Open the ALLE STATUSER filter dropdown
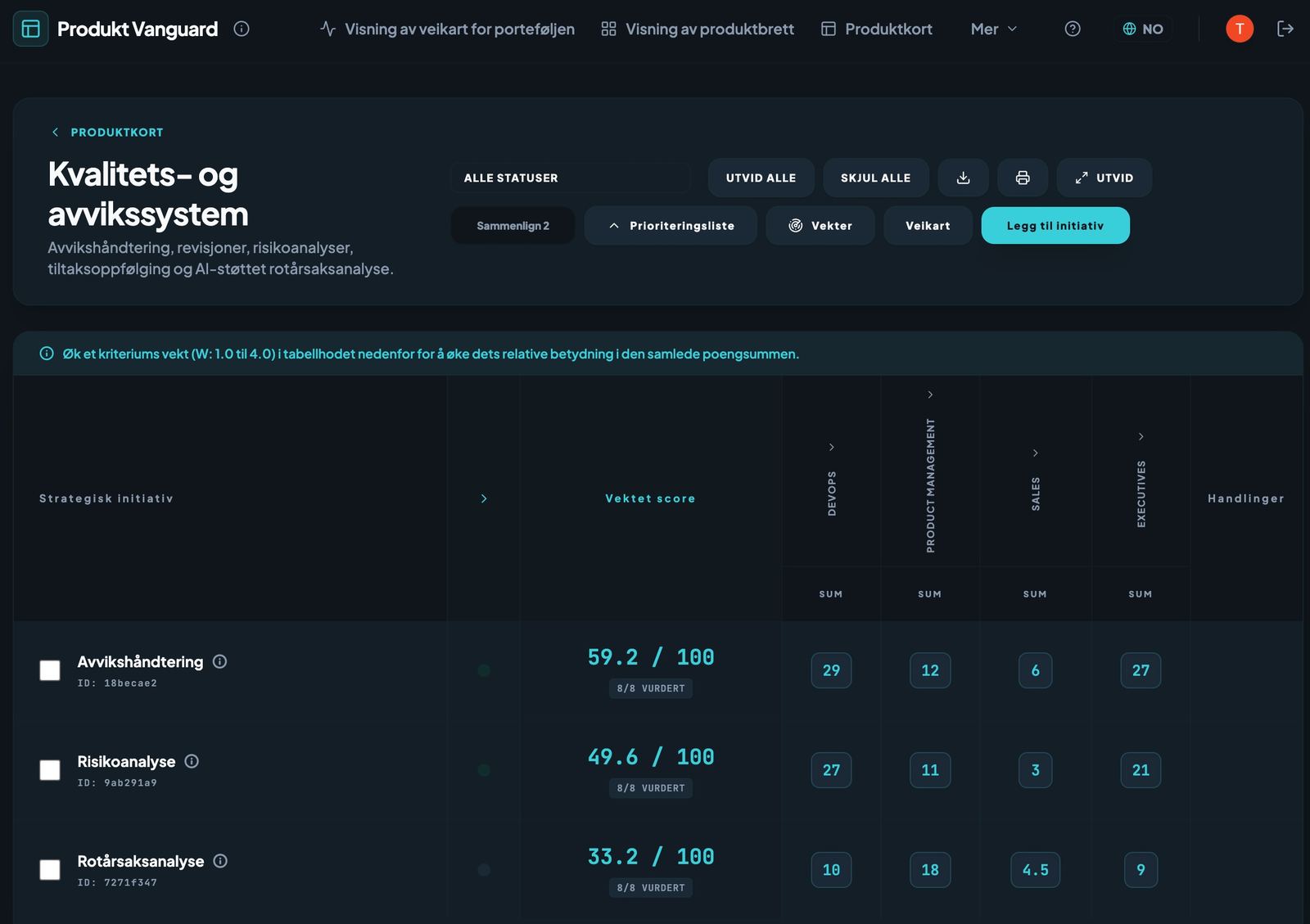The width and height of the screenshot is (1310, 924). (570, 178)
